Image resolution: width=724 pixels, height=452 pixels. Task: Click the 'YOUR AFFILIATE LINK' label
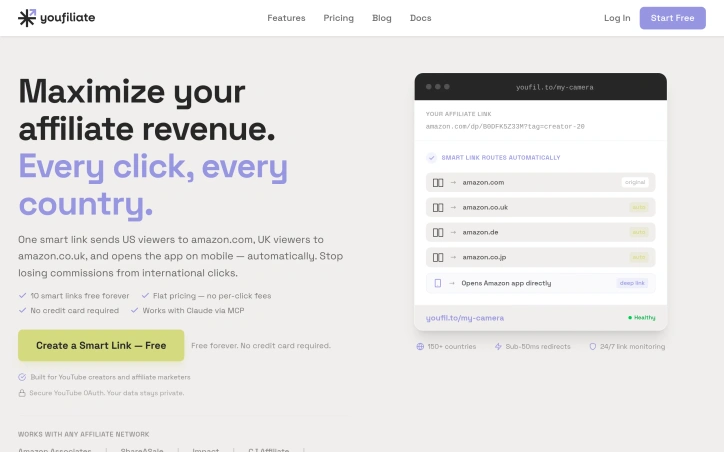tap(459, 114)
